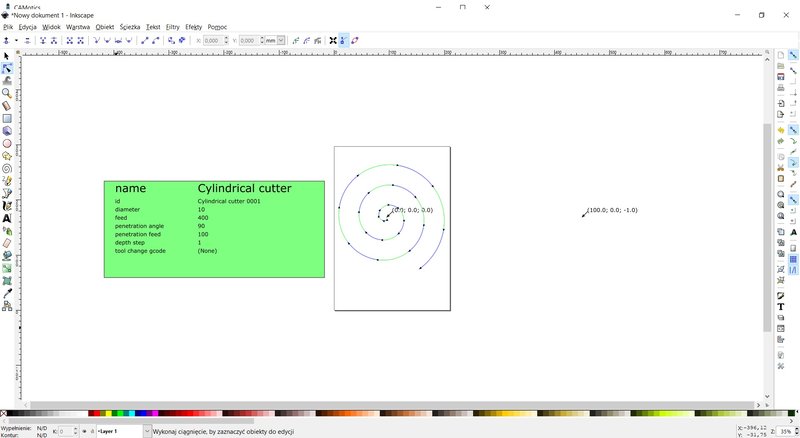This screenshot has width=800, height=438.
Task: Click the X coordinate input field
Action: 213,40
